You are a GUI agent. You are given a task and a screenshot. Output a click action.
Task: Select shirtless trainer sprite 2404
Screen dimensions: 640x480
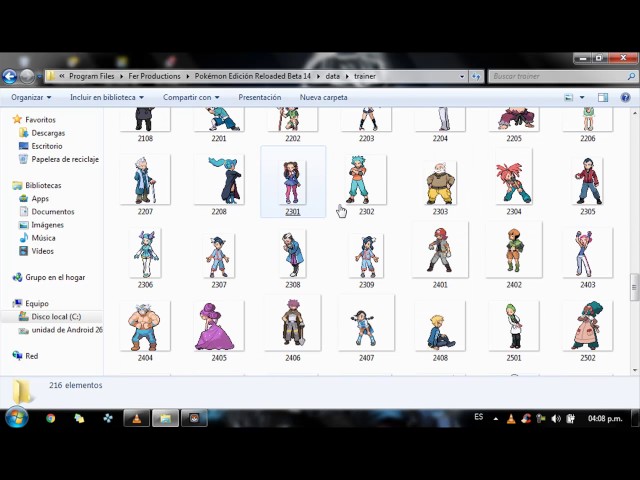coord(145,326)
